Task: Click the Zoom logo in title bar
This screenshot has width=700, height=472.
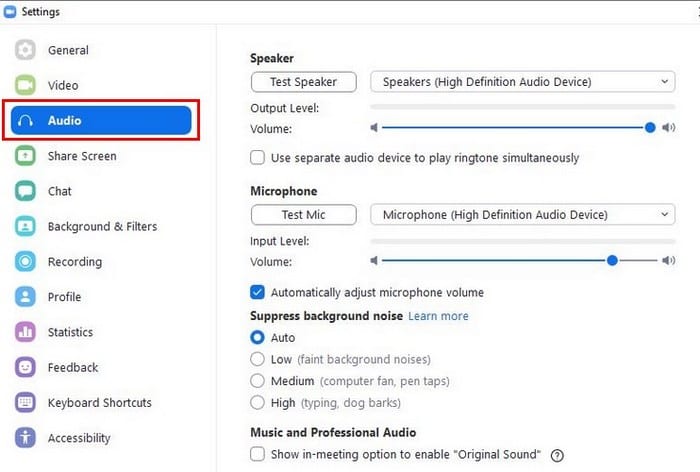Action: coord(10,12)
